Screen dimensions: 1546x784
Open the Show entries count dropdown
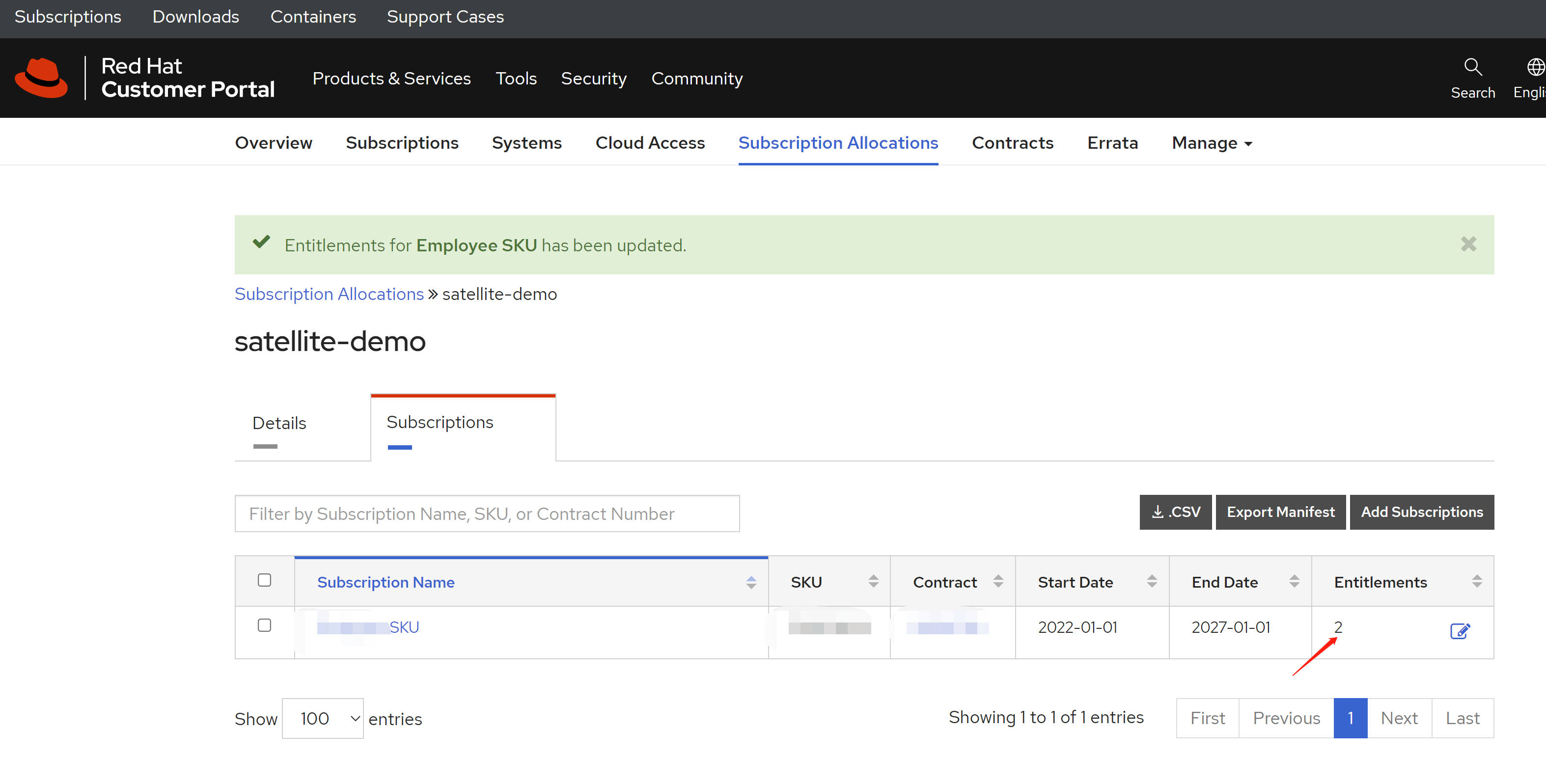pyautogui.click(x=323, y=718)
